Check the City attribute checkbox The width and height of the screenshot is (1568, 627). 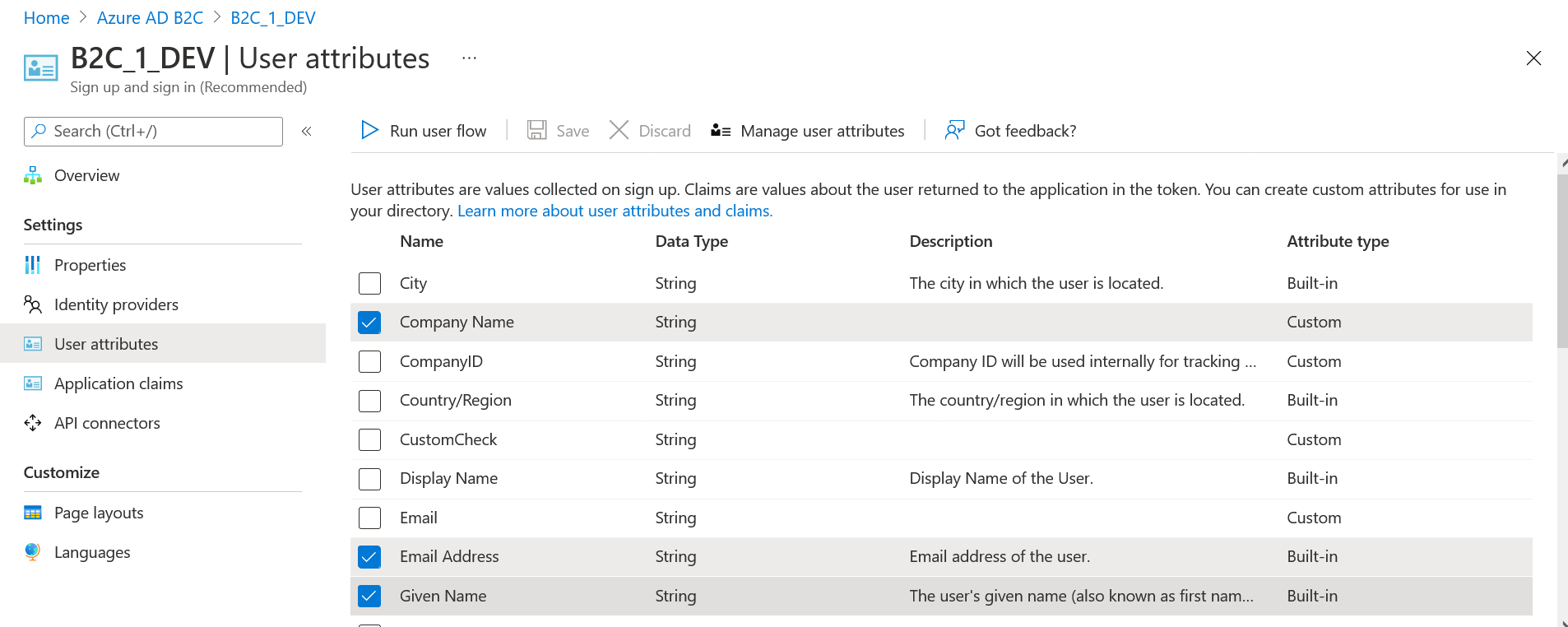[370, 283]
